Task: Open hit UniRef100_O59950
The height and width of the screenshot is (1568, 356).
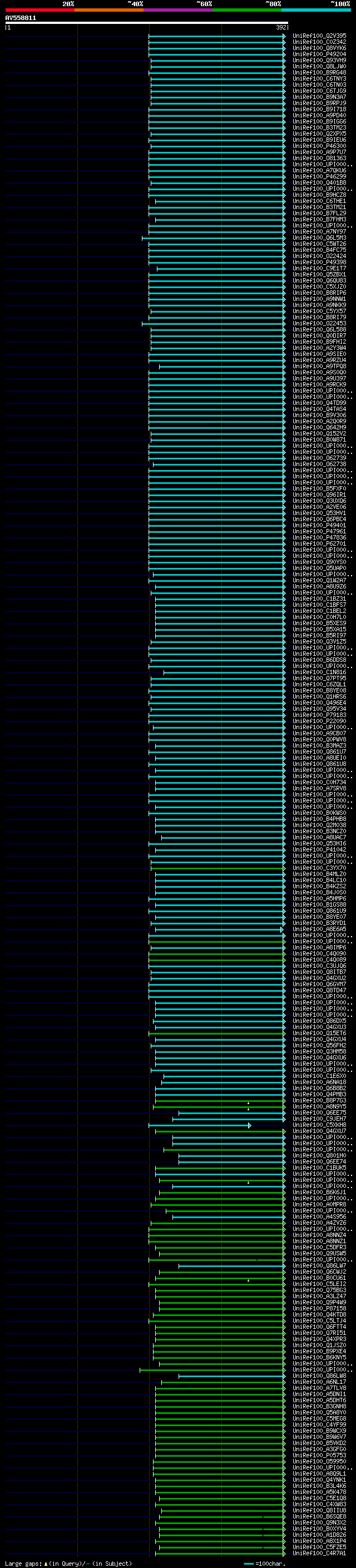Action: click(319, 1461)
